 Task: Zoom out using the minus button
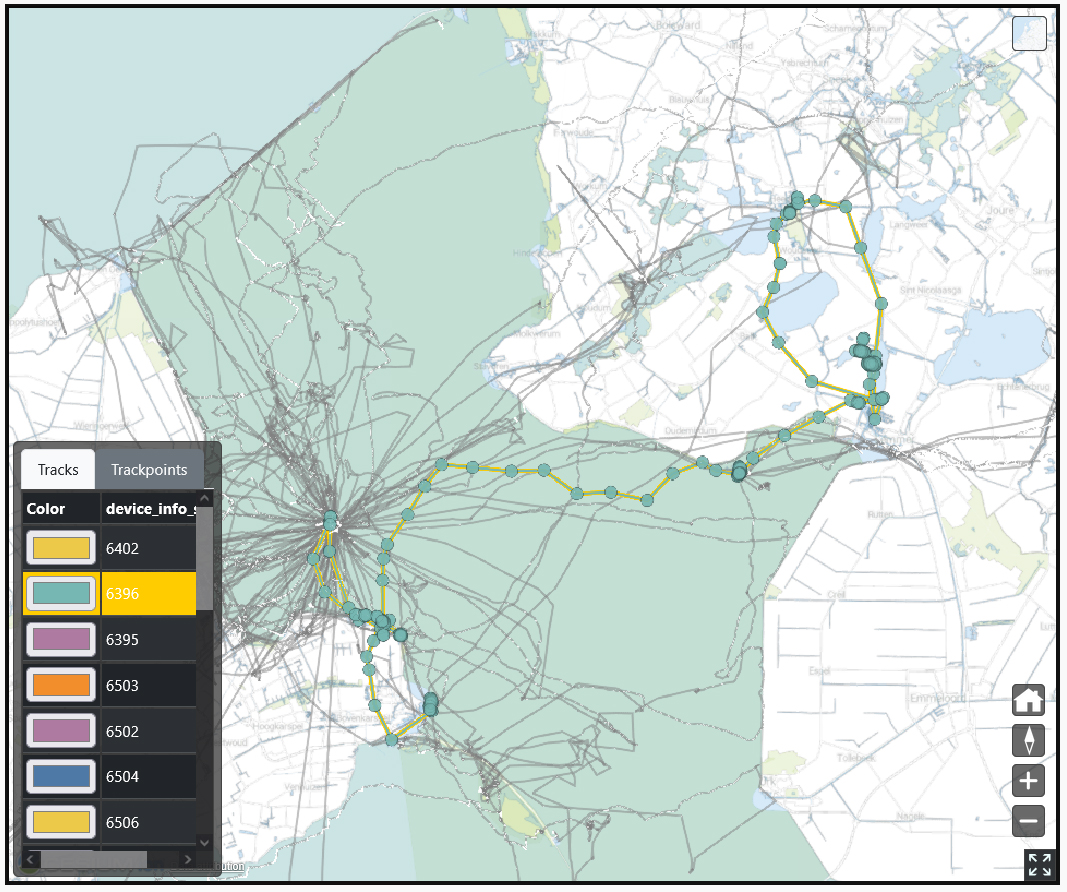1028,821
